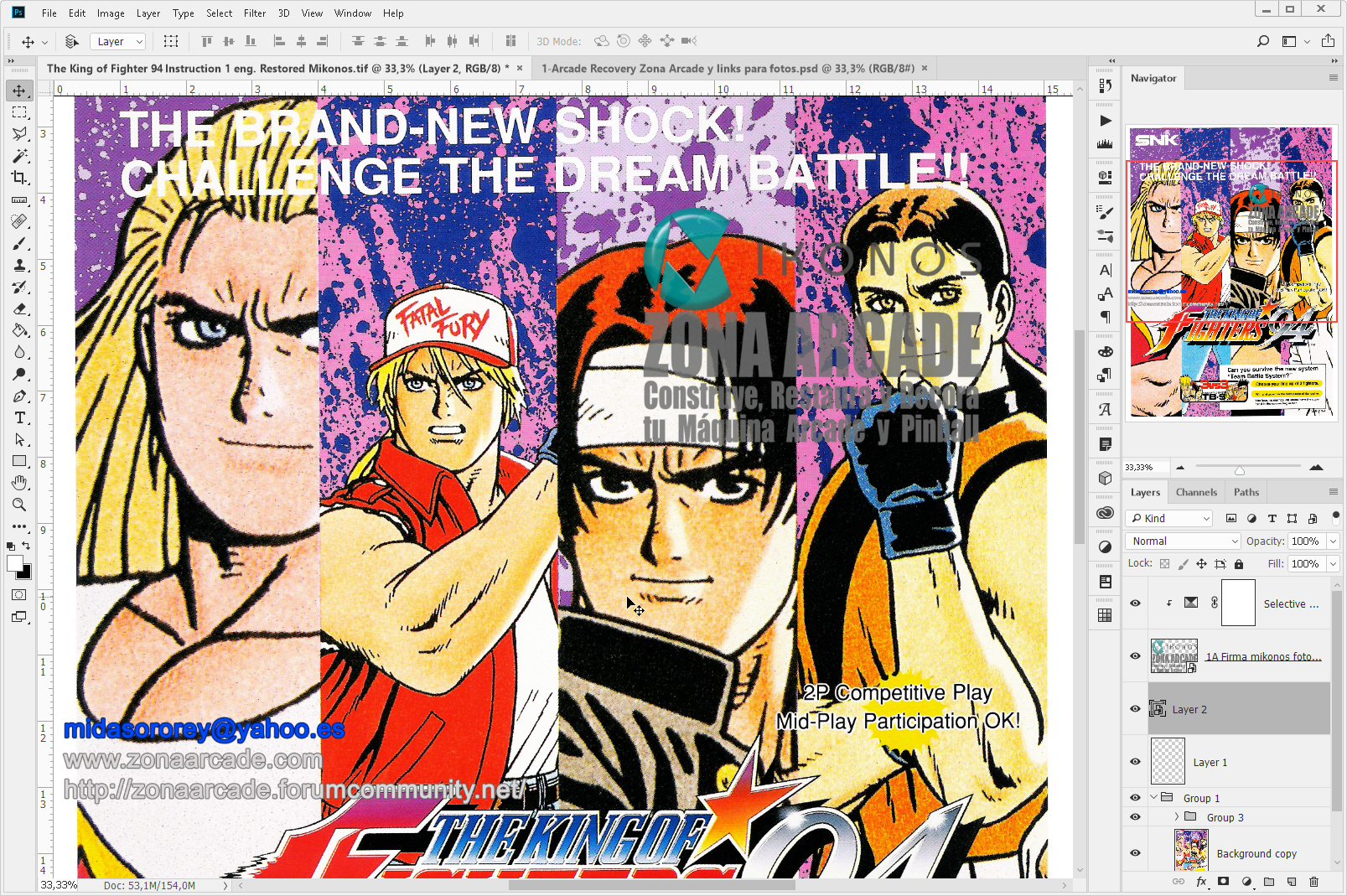Select the Crop tool
This screenshot has height=896, width=1347.
[x=18, y=178]
